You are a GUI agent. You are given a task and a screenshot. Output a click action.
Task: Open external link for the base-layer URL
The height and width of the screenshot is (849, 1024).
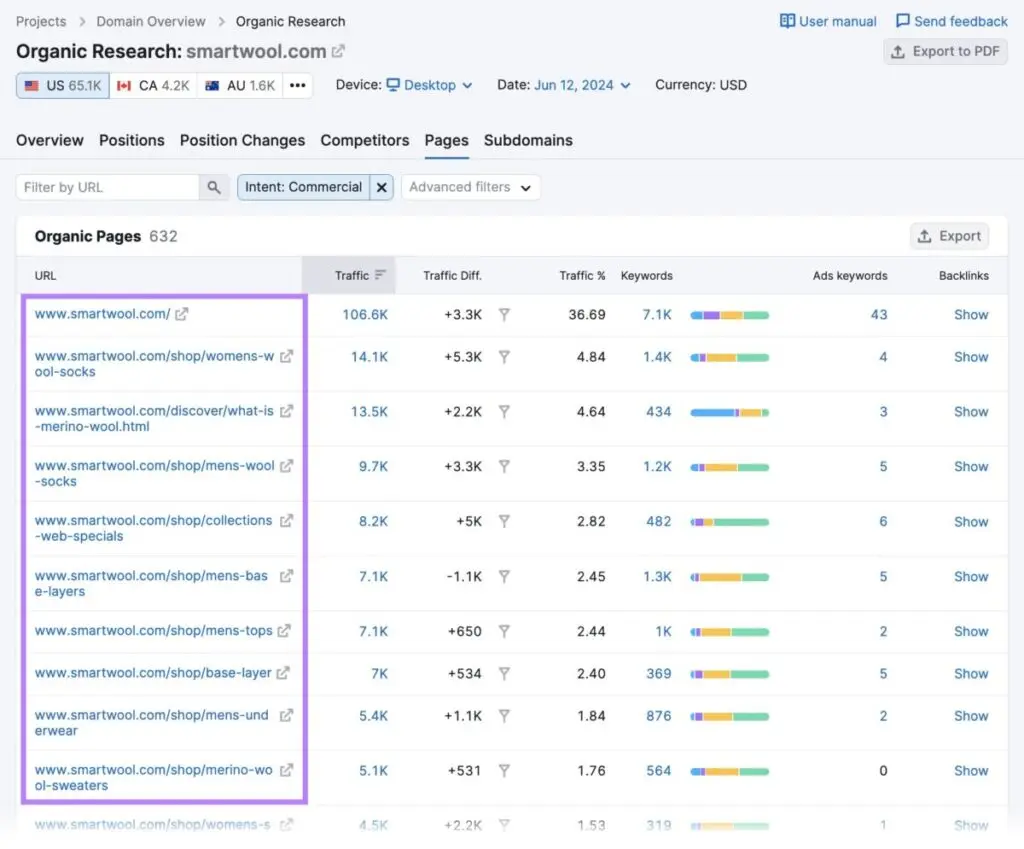pos(283,673)
